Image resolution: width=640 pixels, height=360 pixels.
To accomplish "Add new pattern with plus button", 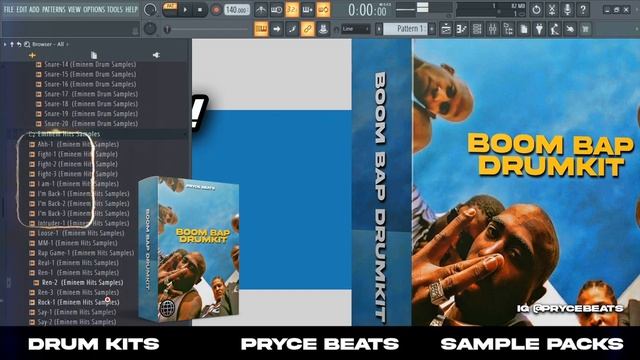I will (x=432, y=29).
